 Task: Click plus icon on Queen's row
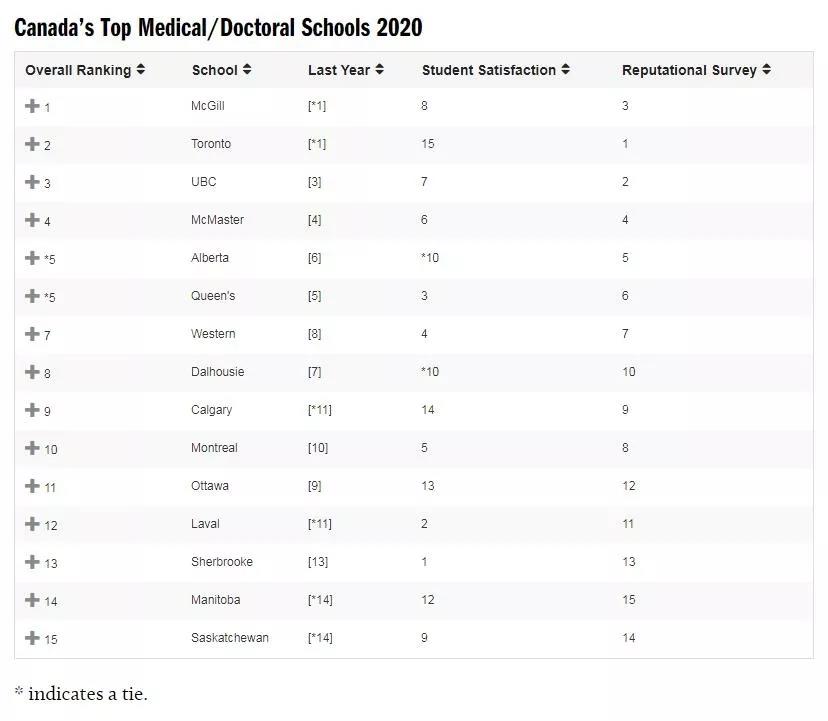point(32,296)
